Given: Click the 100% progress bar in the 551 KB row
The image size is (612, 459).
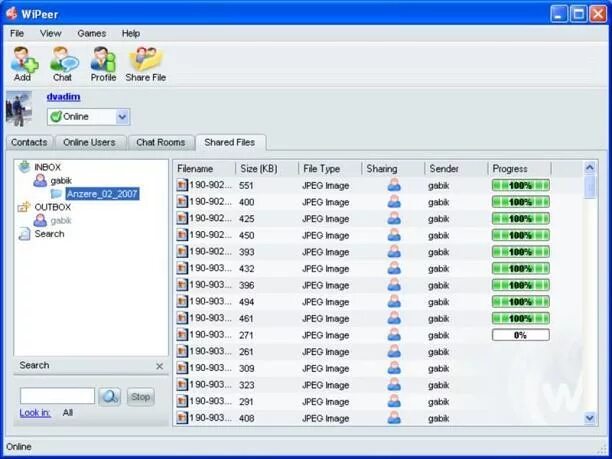Looking at the screenshot, I should pos(521,185).
